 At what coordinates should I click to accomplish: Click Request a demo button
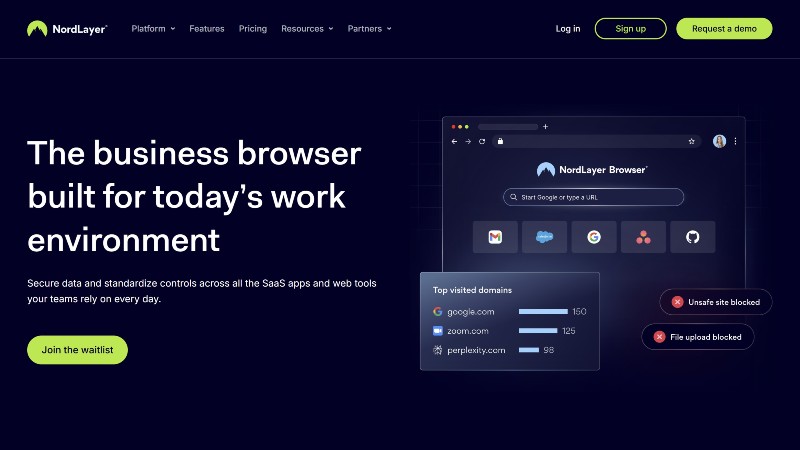click(x=724, y=29)
